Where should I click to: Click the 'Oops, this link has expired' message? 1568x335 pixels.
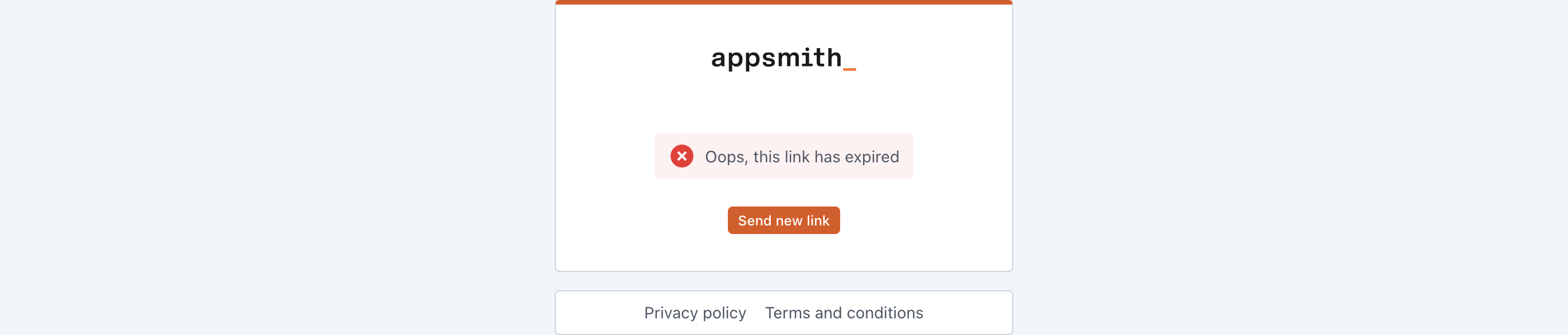click(801, 157)
